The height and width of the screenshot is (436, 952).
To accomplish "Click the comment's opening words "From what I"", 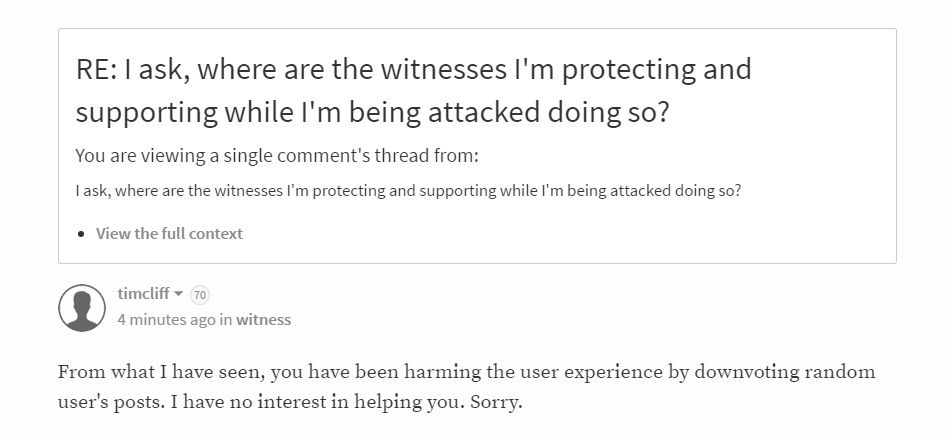I will click(113, 372).
